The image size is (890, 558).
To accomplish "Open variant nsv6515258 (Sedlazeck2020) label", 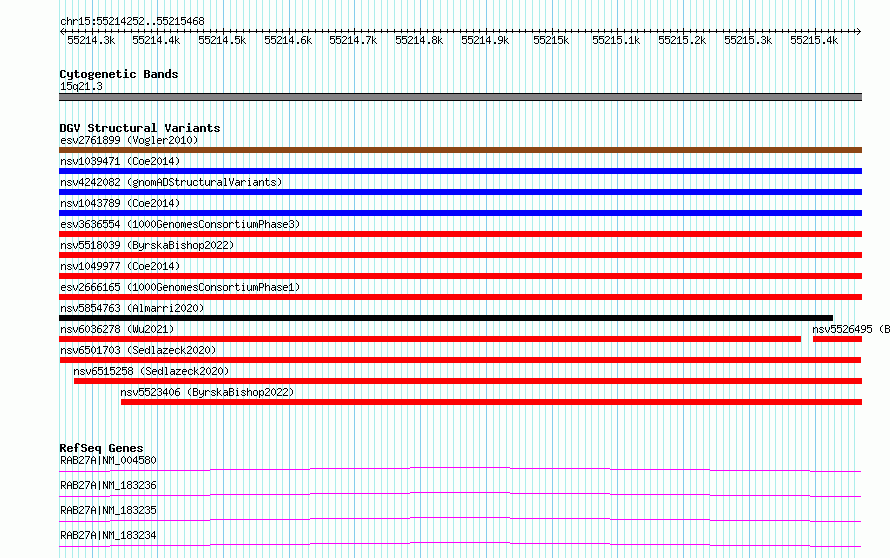I will click(x=151, y=371).
